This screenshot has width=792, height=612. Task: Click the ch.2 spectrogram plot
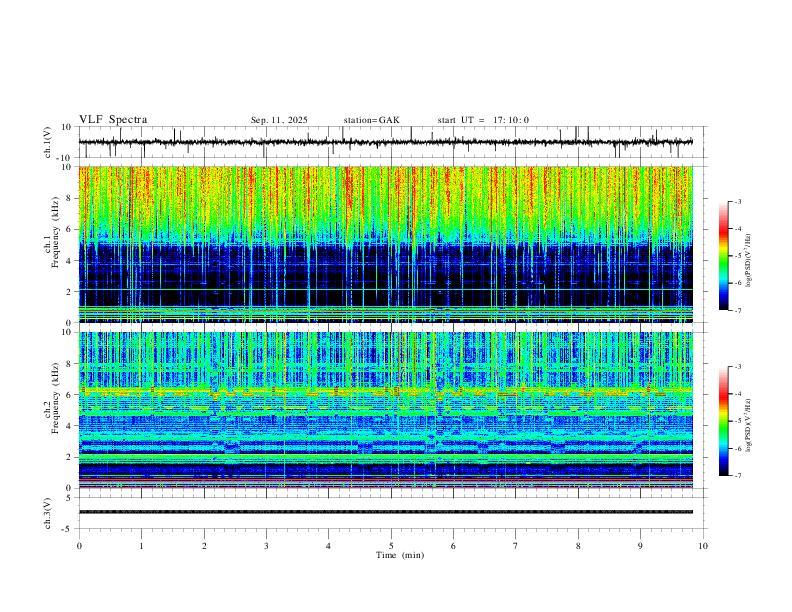(386, 410)
